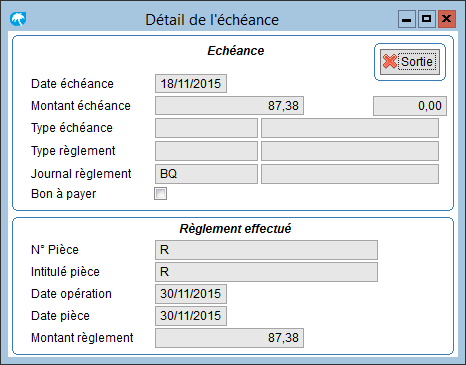Click the Type échéance label

(x=72, y=128)
